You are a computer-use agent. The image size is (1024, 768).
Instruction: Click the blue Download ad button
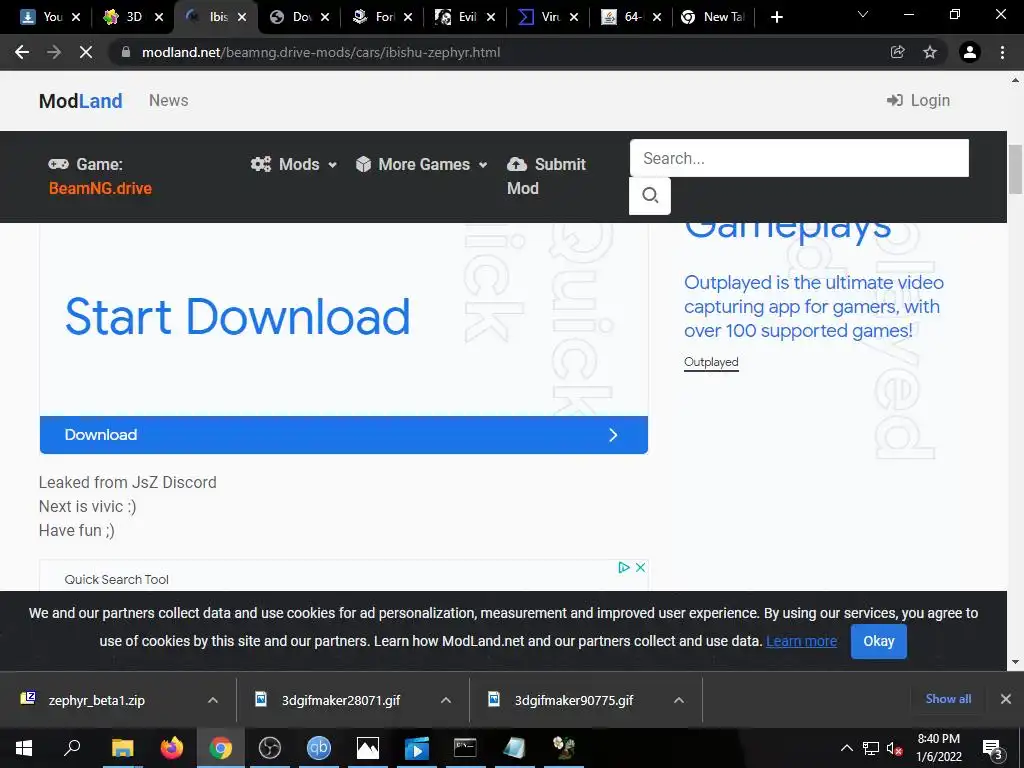click(344, 435)
